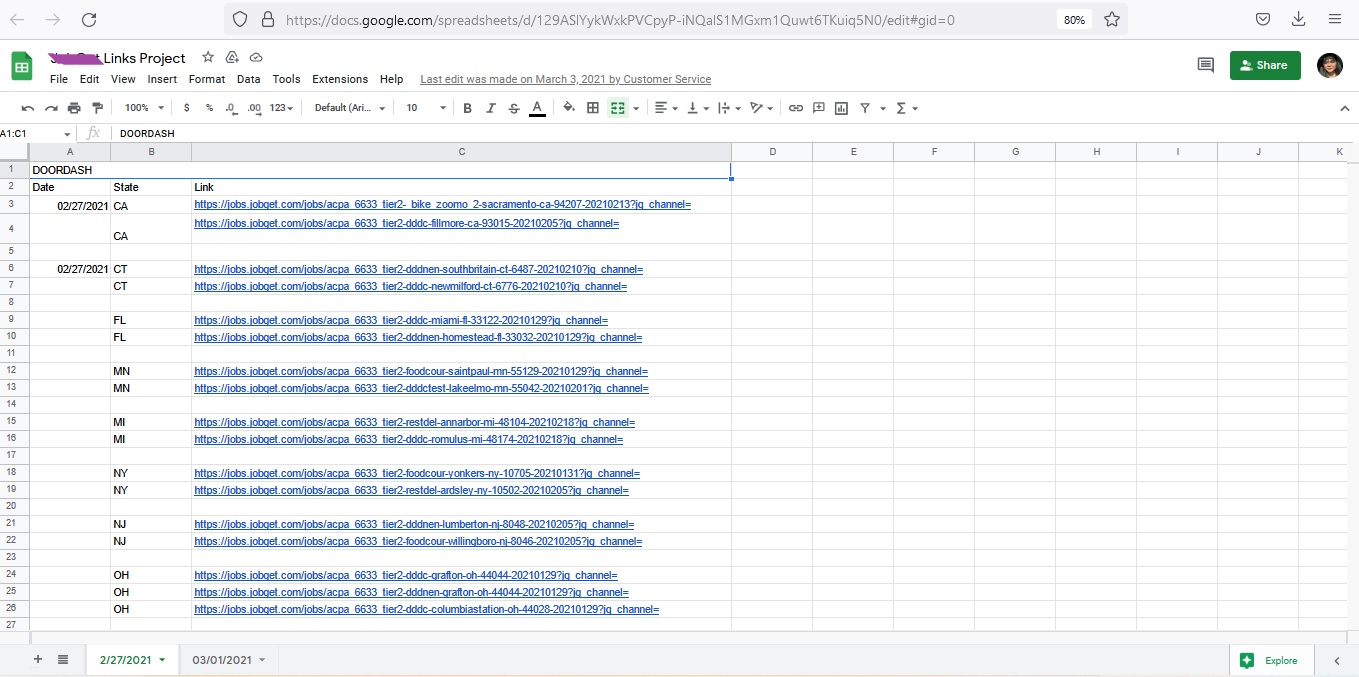Click the Insert chart icon
The image size is (1359, 677).
[x=842, y=108]
